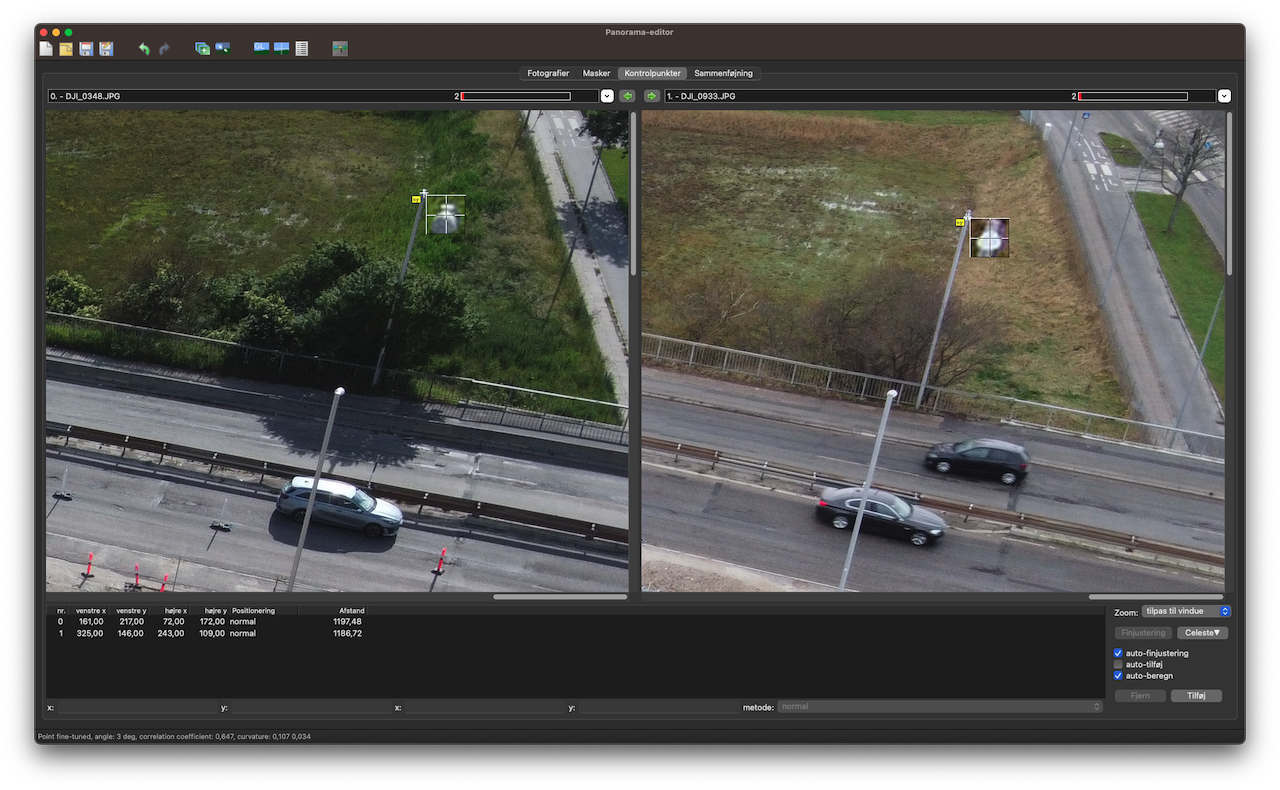Click the Tilføj button
The height and width of the screenshot is (790, 1280).
[x=1197, y=696]
